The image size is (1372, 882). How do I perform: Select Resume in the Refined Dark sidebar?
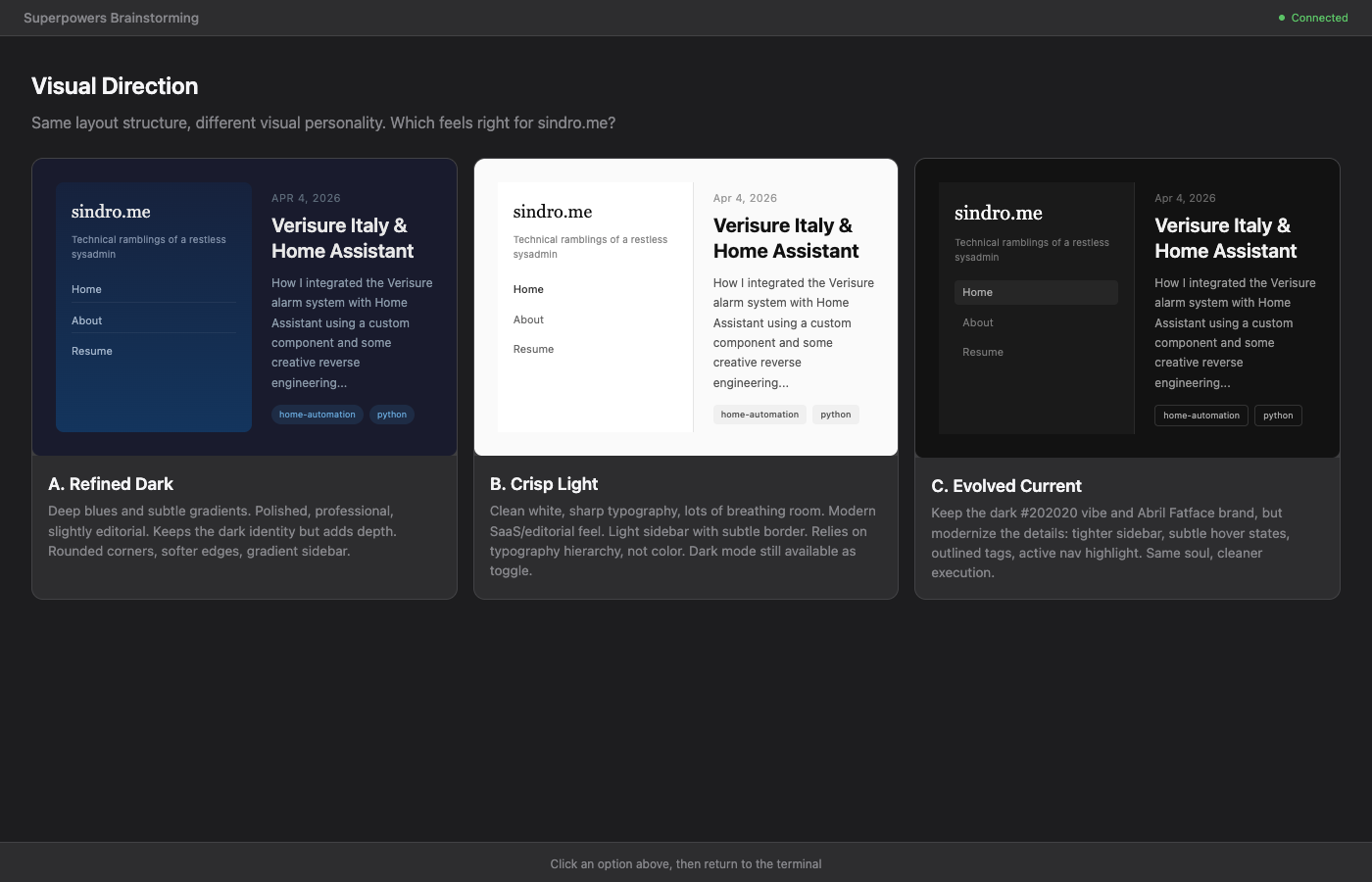pyautogui.click(x=92, y=351)
